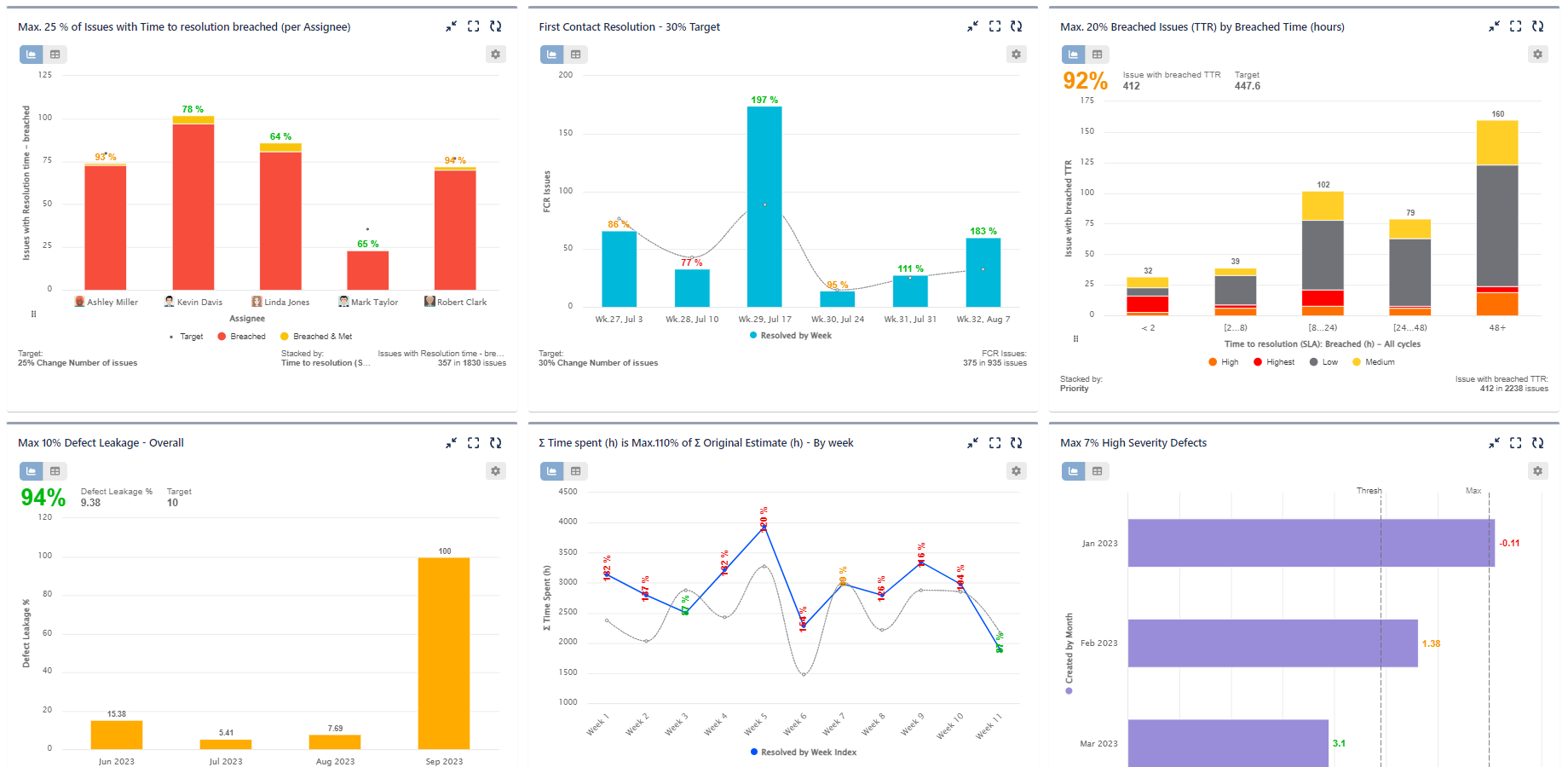1568x767 pixels.
Task: Toggle the Breached & Met legend series
Action: click(x=316, y=337)
